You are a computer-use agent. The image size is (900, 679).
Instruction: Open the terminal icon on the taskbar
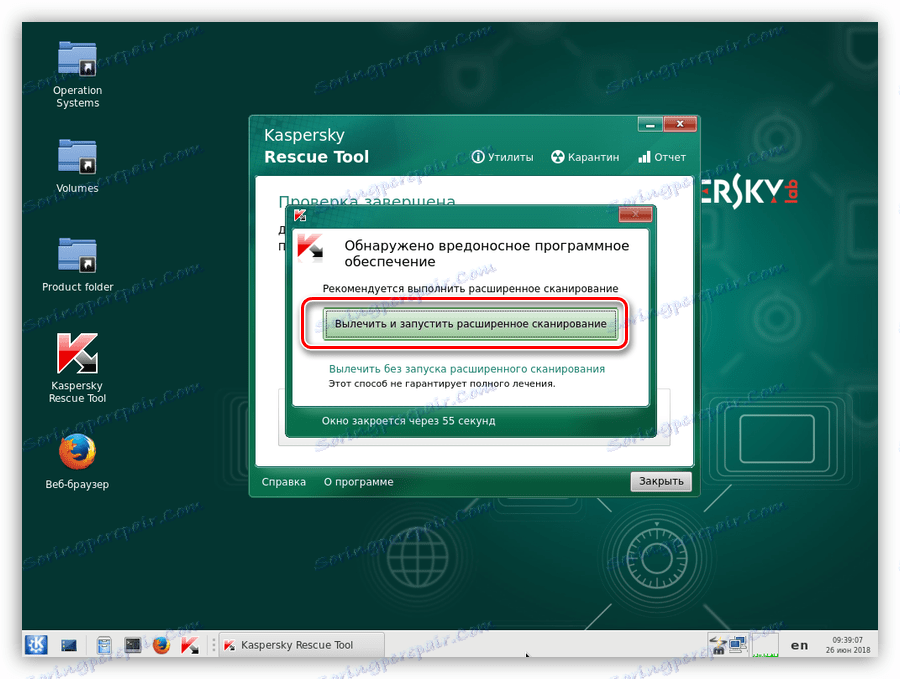(x=133, y=645)
